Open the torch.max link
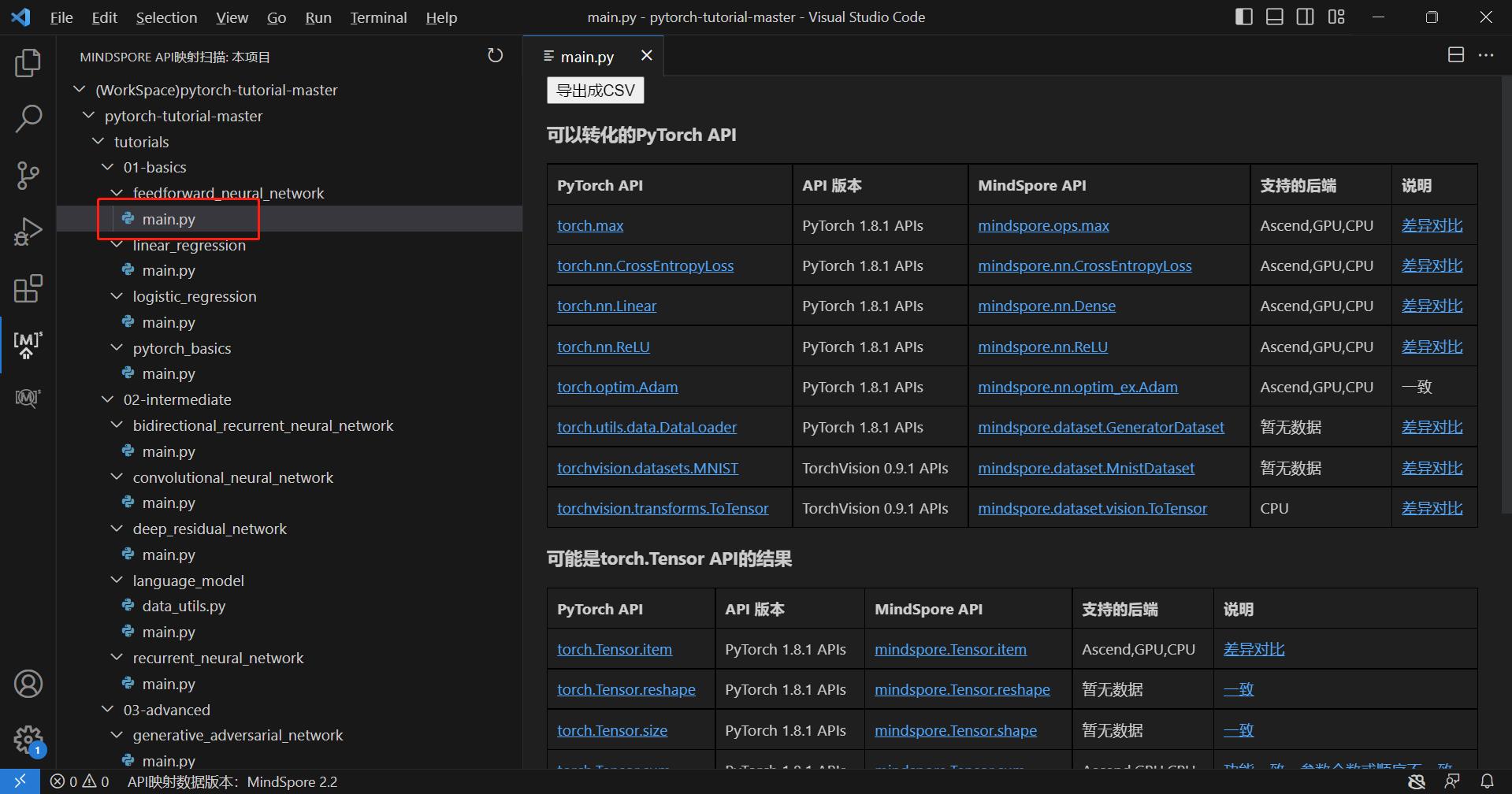This screenshot has height=794, width=1512. click(590, 225)
